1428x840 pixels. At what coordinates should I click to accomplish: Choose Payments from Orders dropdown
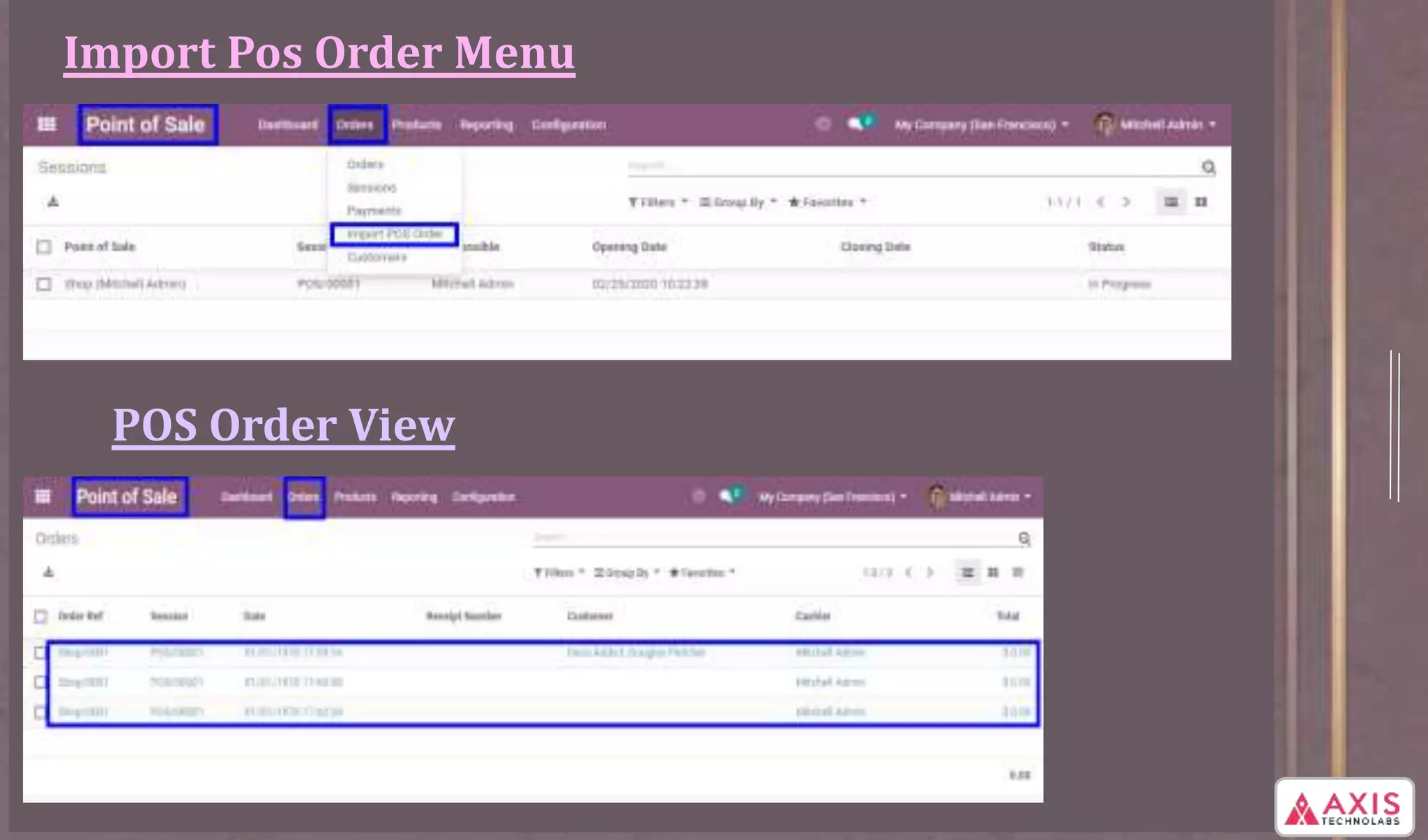(374, 211)
